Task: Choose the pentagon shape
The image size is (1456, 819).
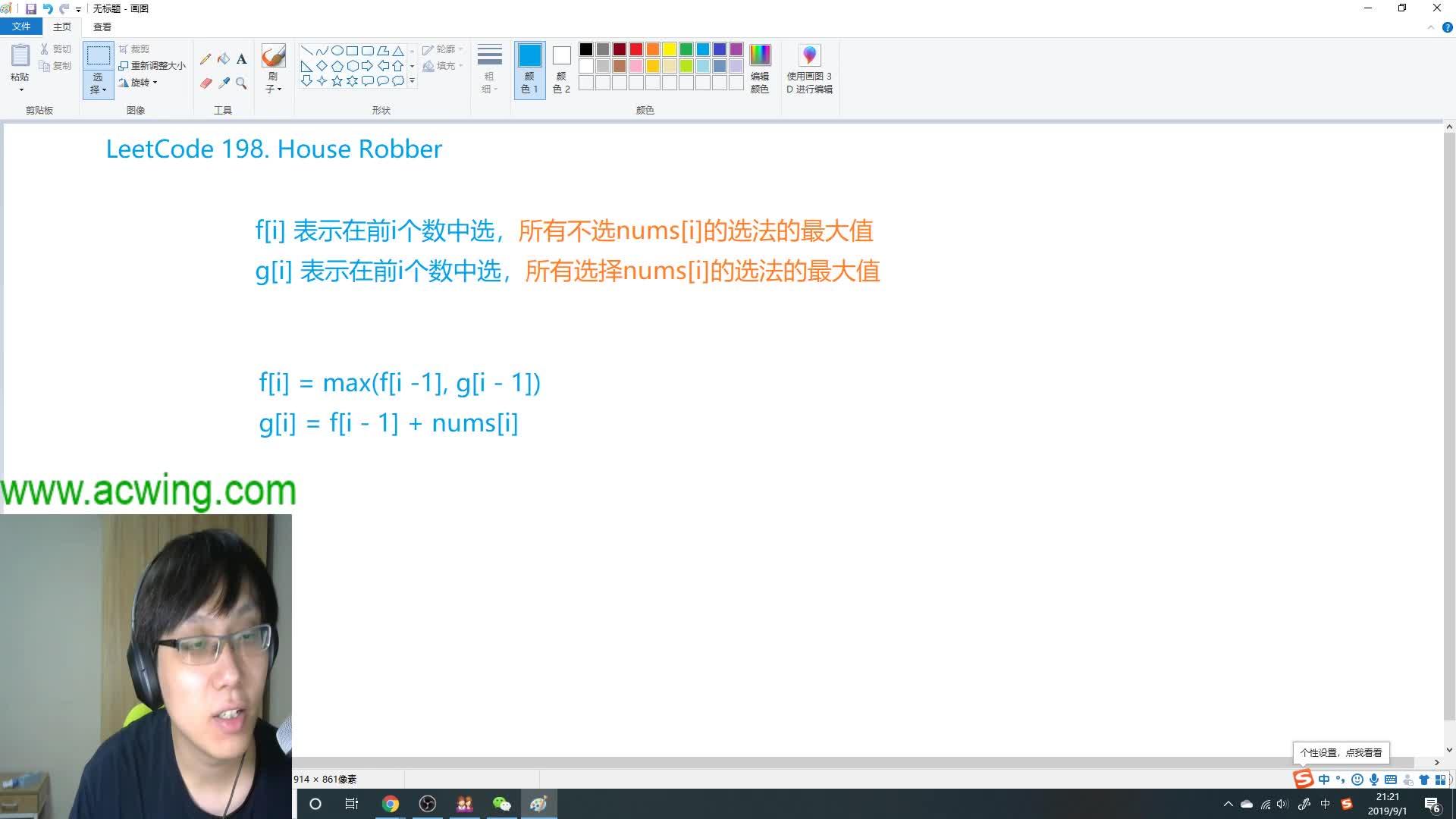Action: [x=337, y=66]
